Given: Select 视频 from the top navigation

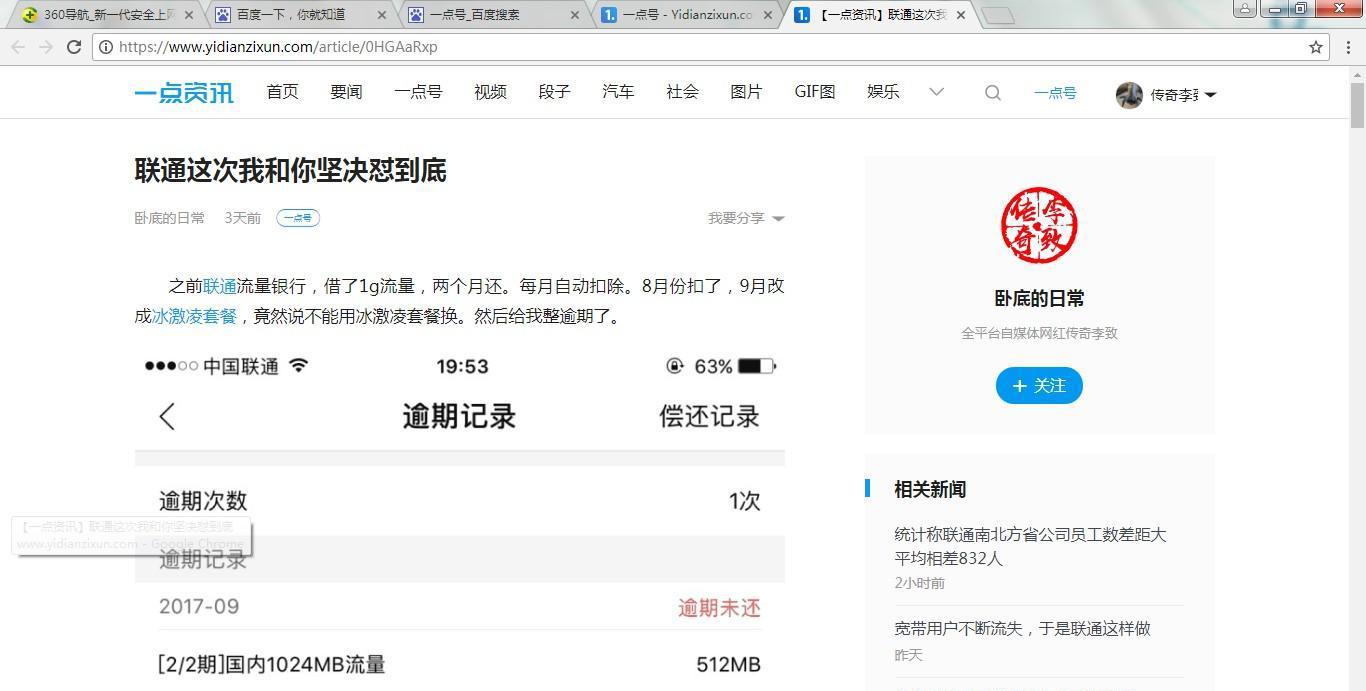Looking at the screenshot, I should tap(489, 92).
